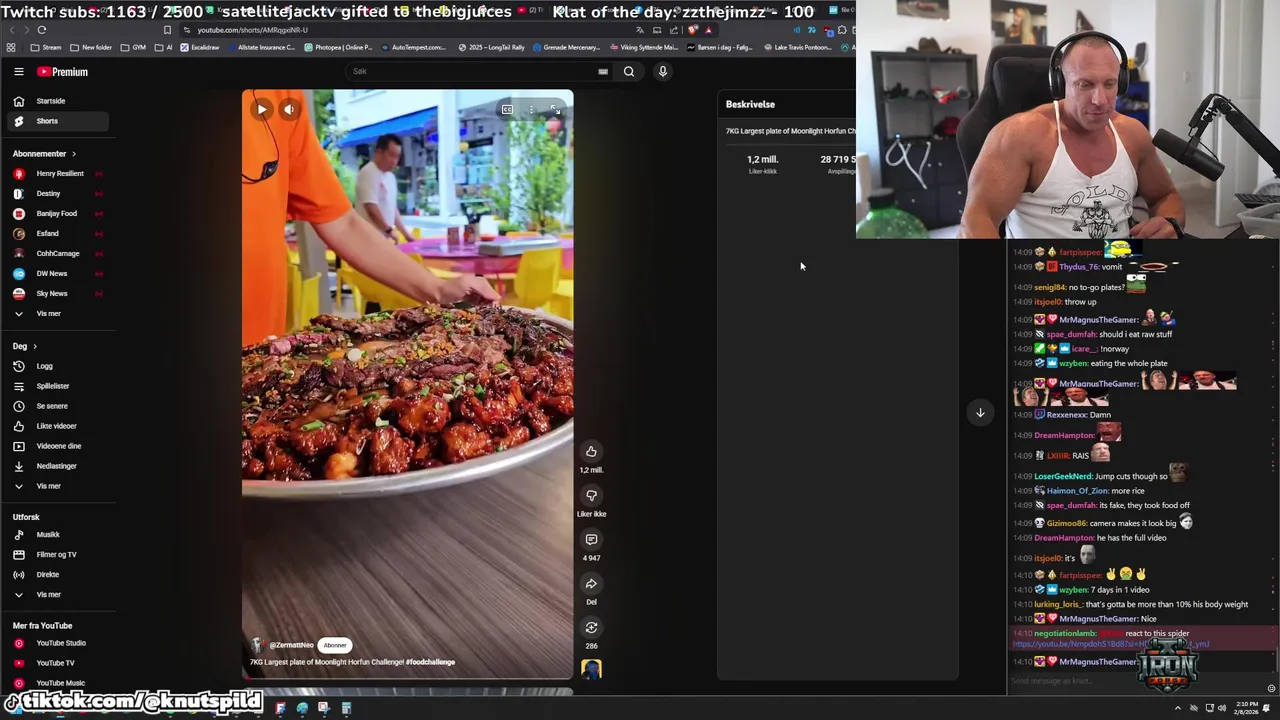The width and height of the screenshot is (1280, 720).
Task: Open the #foodchallenge hashtag link
Action: [x=430, y=662]
